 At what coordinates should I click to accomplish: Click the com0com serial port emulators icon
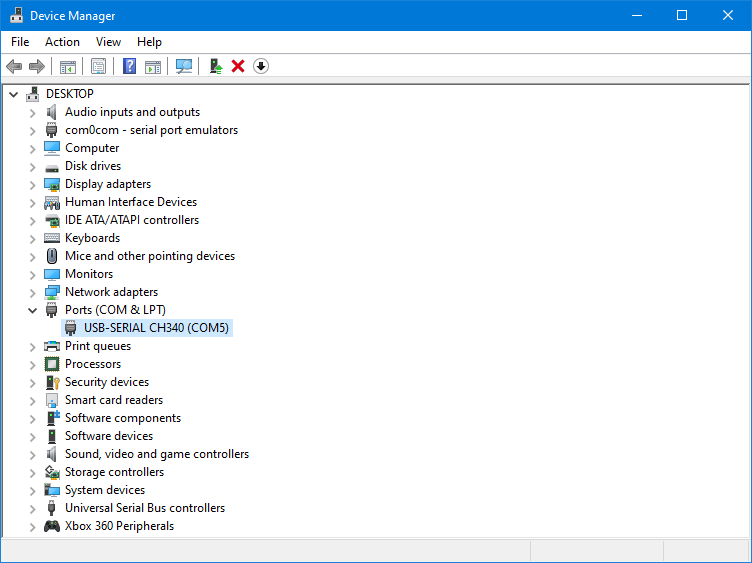click(x=52, y=130)
